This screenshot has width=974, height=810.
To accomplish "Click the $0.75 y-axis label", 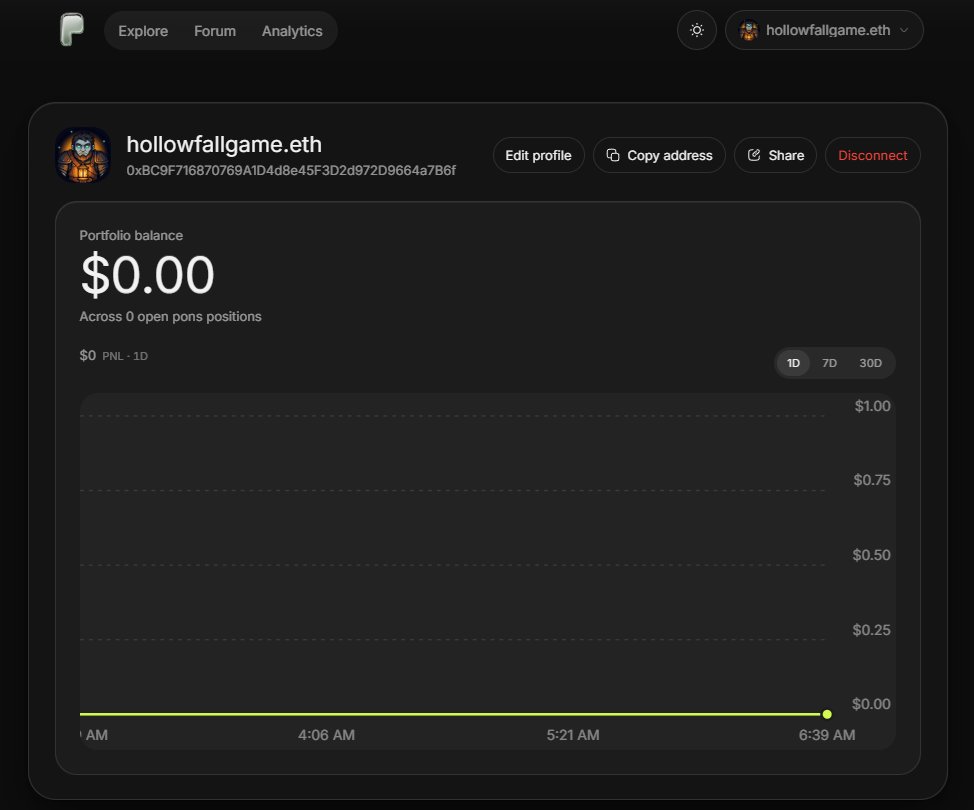I will pos(872,480).
